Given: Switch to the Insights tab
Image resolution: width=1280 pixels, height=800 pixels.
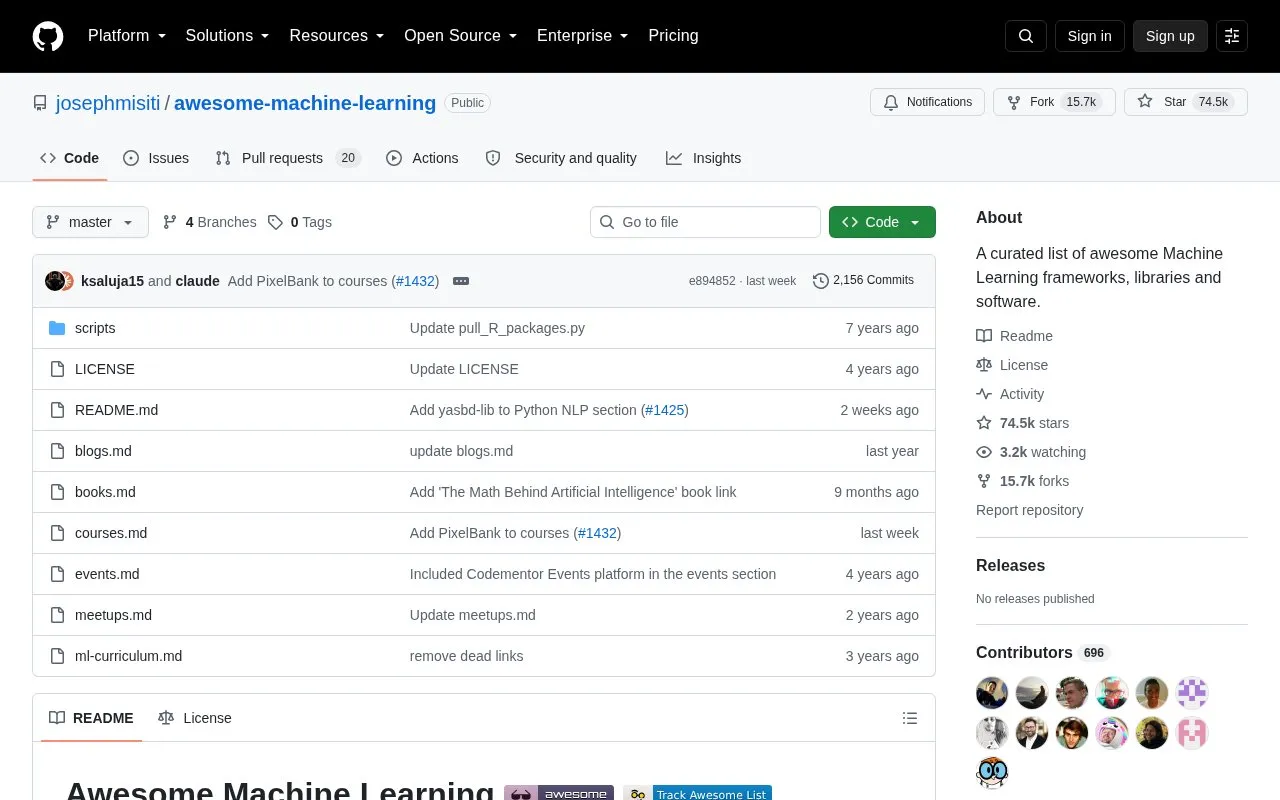Looking at the screenshot, I should pyautogui.click(x=704, y=158).
